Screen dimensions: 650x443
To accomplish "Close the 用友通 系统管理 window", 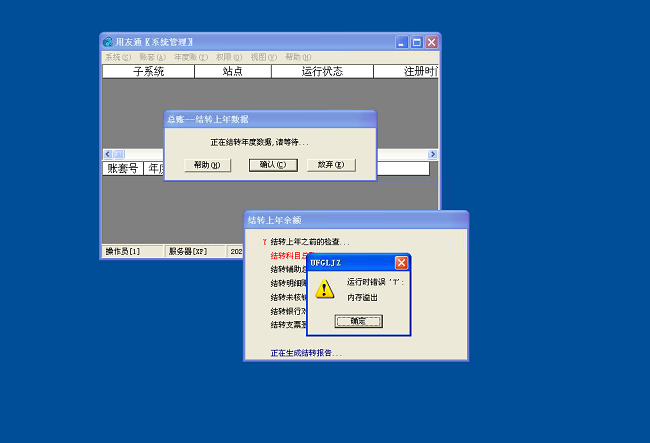I will (x=432, y=42).
